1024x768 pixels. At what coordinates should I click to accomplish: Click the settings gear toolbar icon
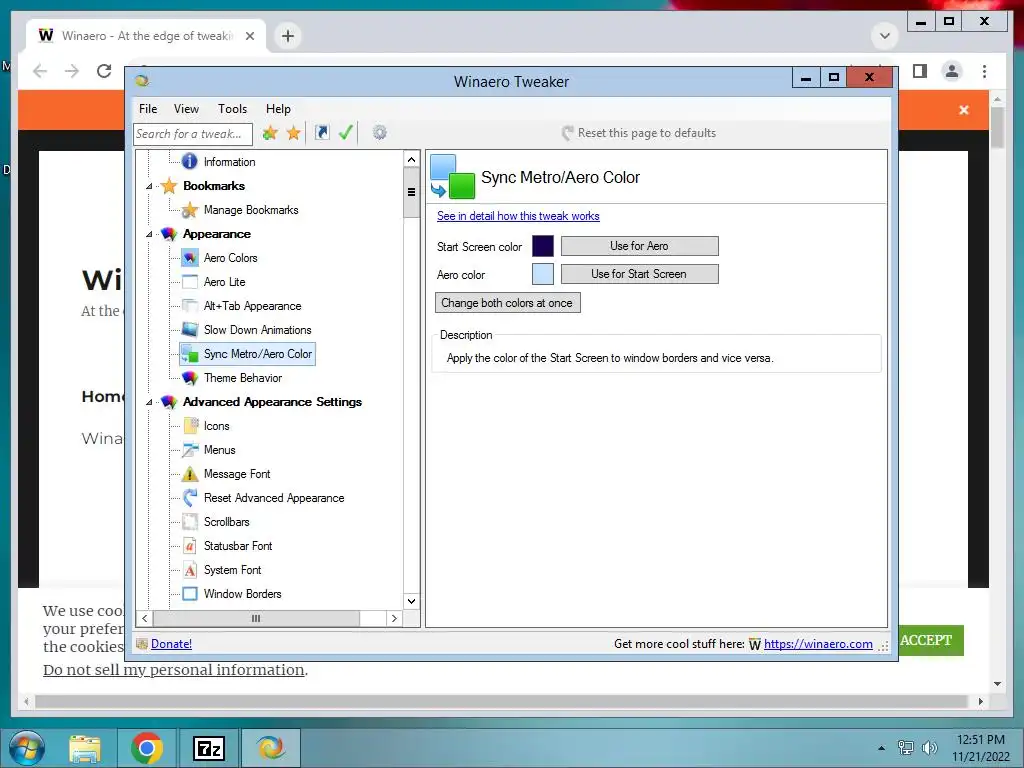pos(379,133)
